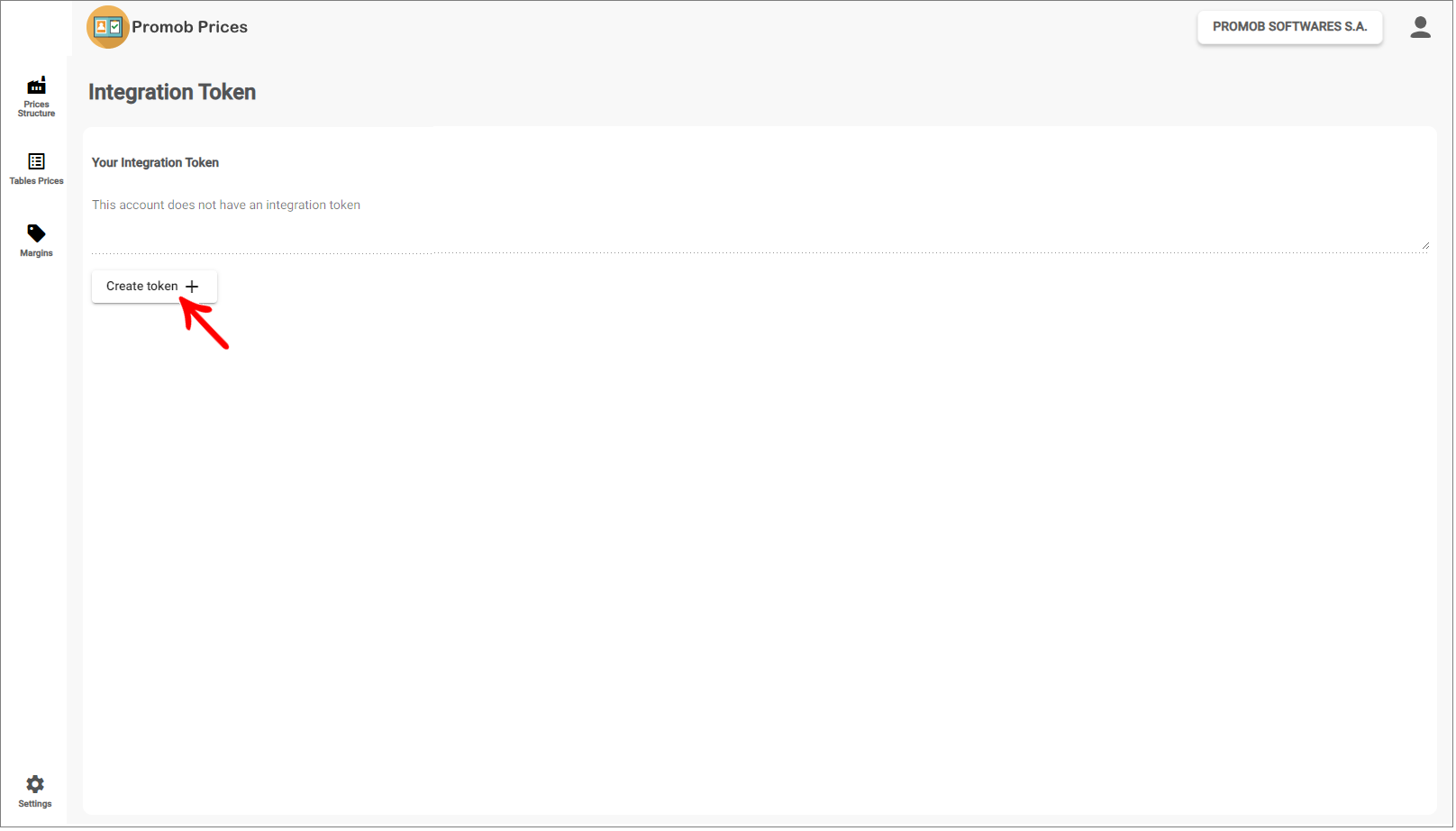Click the Integration Token page heading

[x=172, y=92]
